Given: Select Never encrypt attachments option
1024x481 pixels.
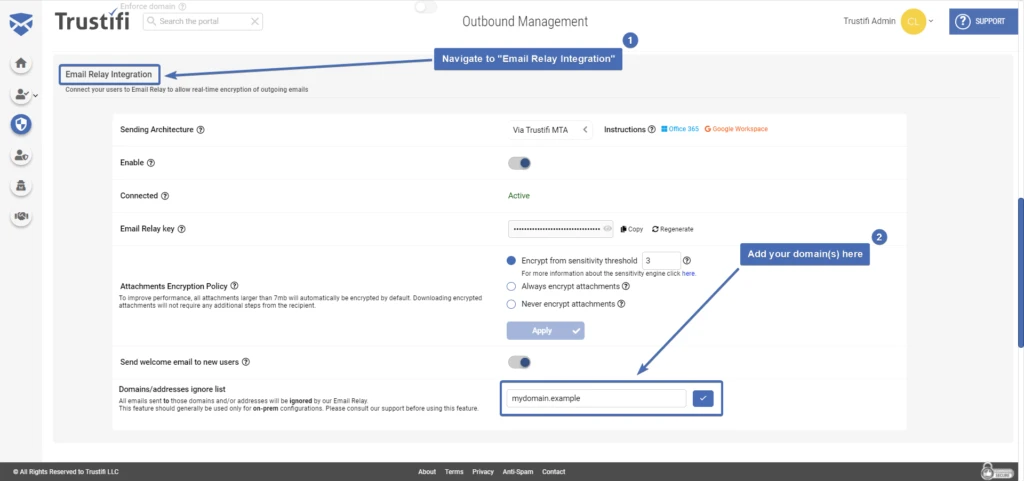Looking at the screenshot, I should point(513,304).
